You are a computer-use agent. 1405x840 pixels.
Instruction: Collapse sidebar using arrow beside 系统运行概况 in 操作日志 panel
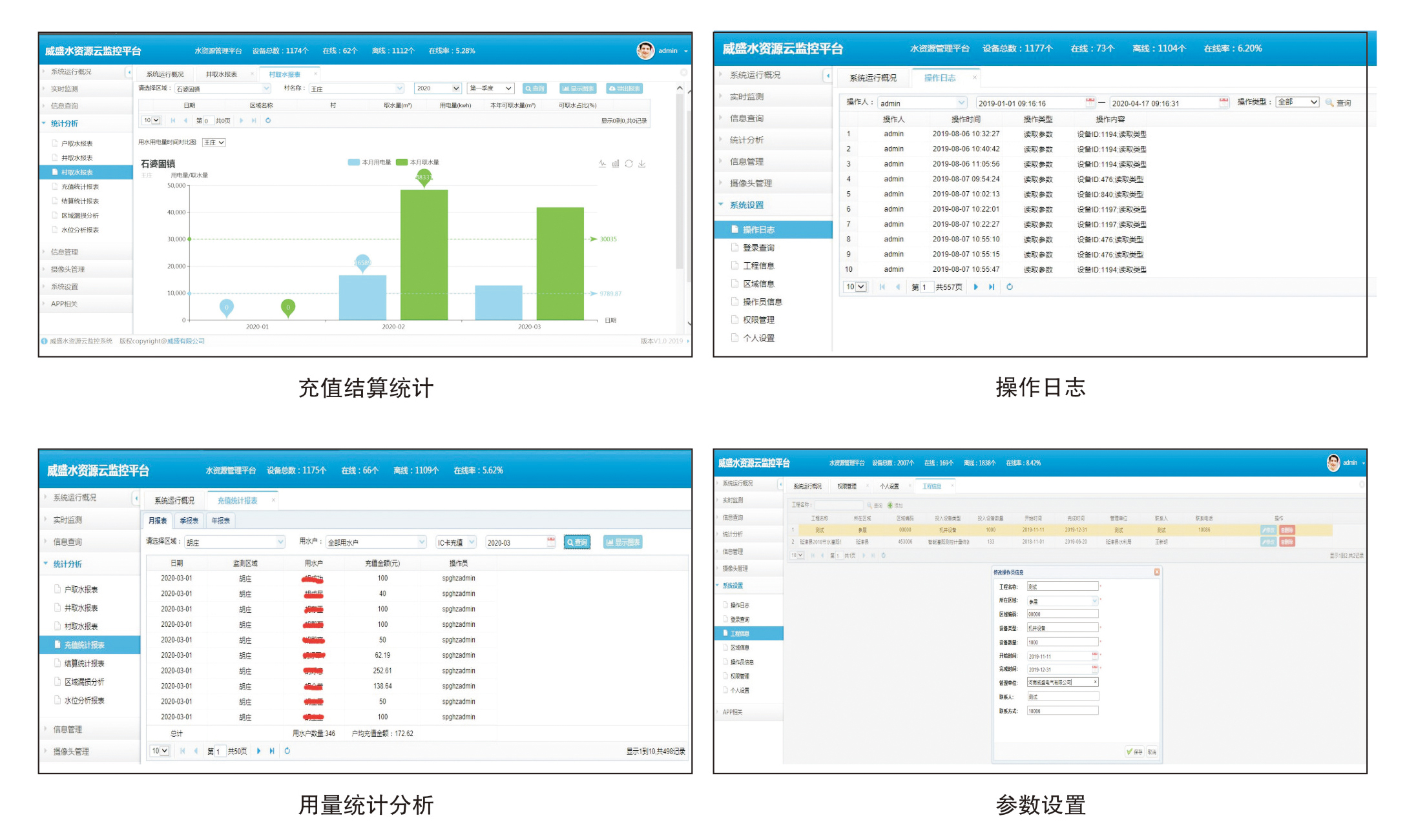pos(827,76)
